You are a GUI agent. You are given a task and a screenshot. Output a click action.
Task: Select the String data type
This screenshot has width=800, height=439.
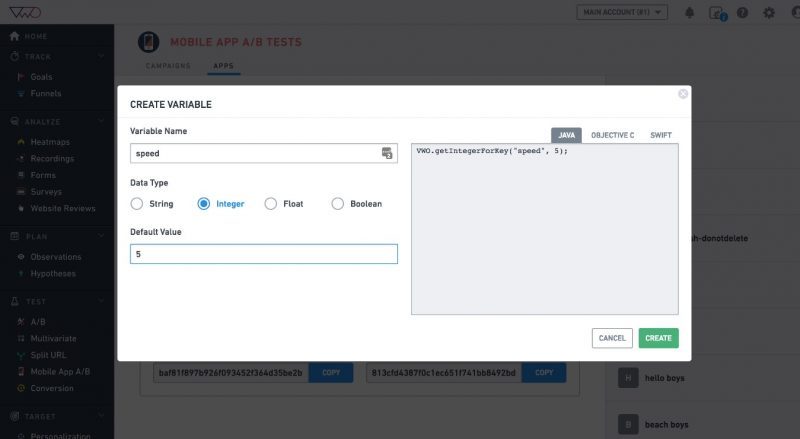(137, 204)
